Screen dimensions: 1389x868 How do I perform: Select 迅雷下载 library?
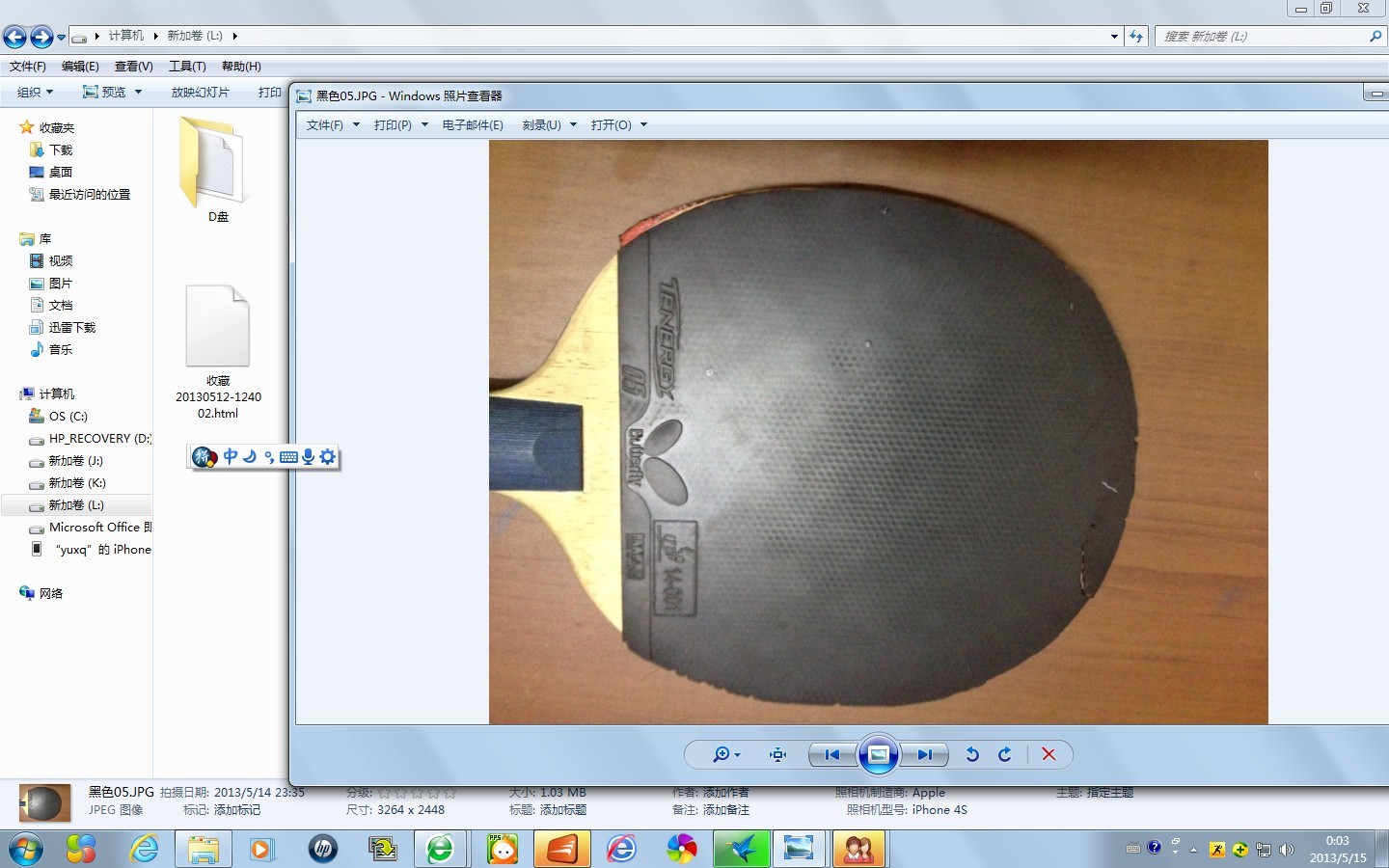(72, 327)
